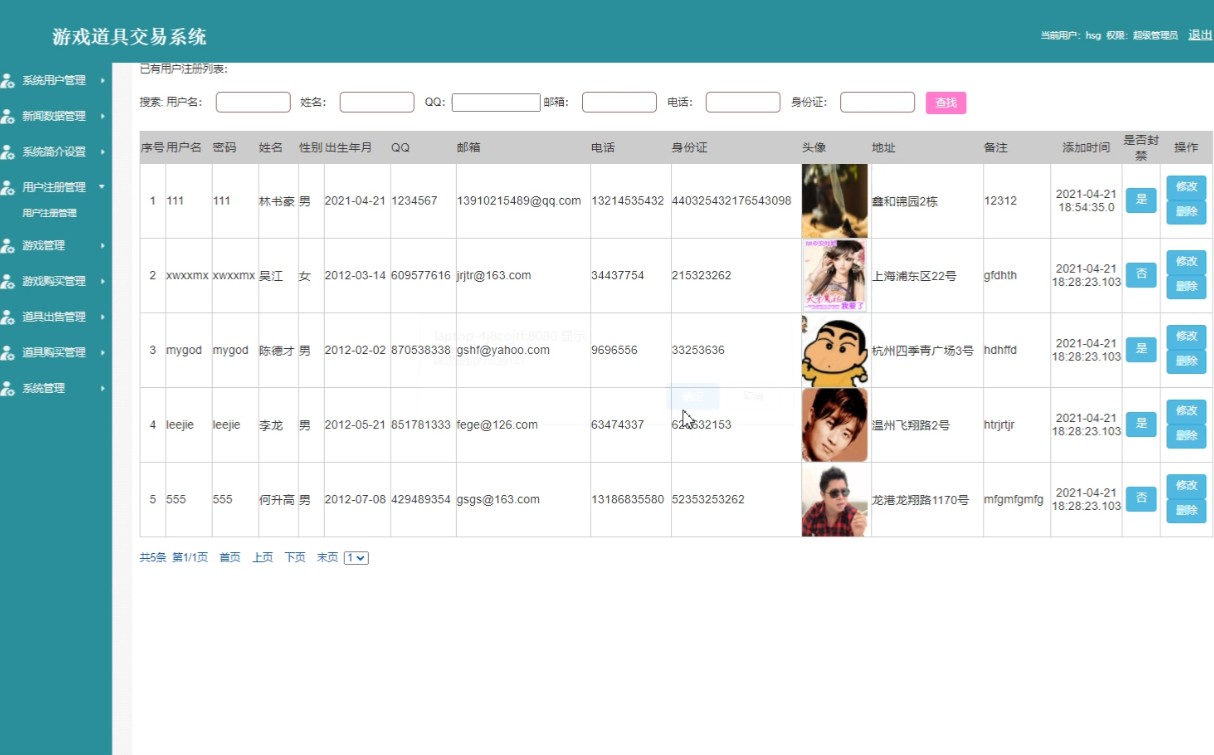Collapse the 用户注册管理 menu arrow
This screenshot has width=1214, height=755.
pos(102,187)
